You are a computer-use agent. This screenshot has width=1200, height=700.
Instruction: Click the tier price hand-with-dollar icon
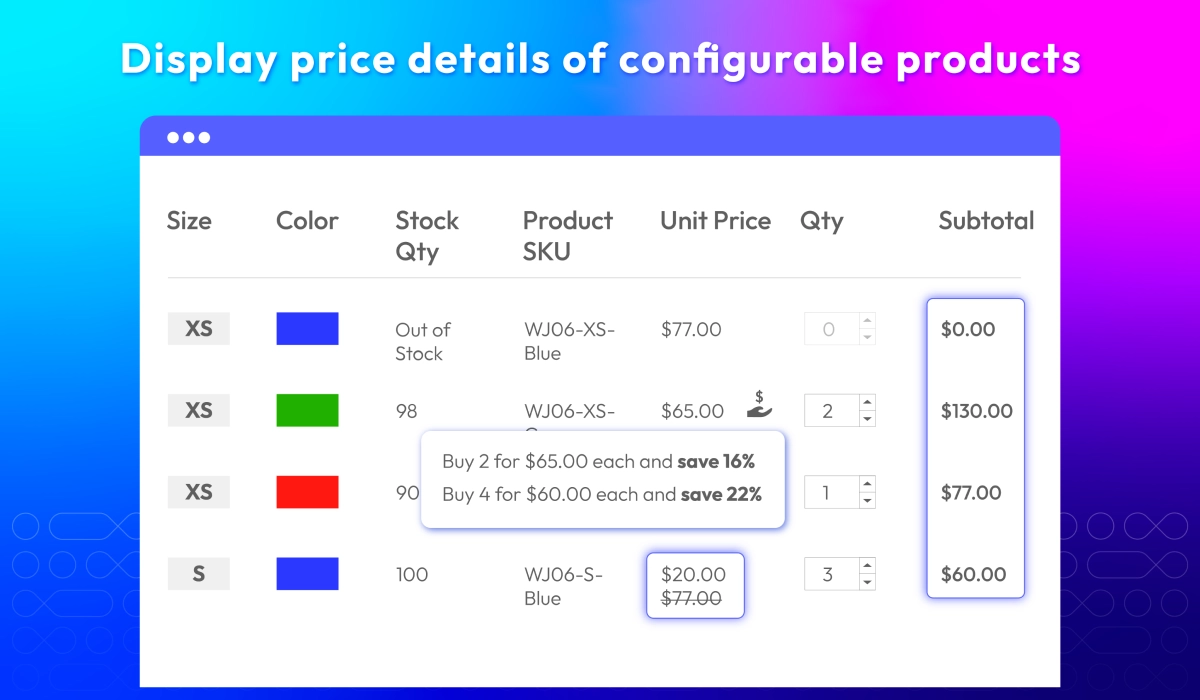[760, 405]
